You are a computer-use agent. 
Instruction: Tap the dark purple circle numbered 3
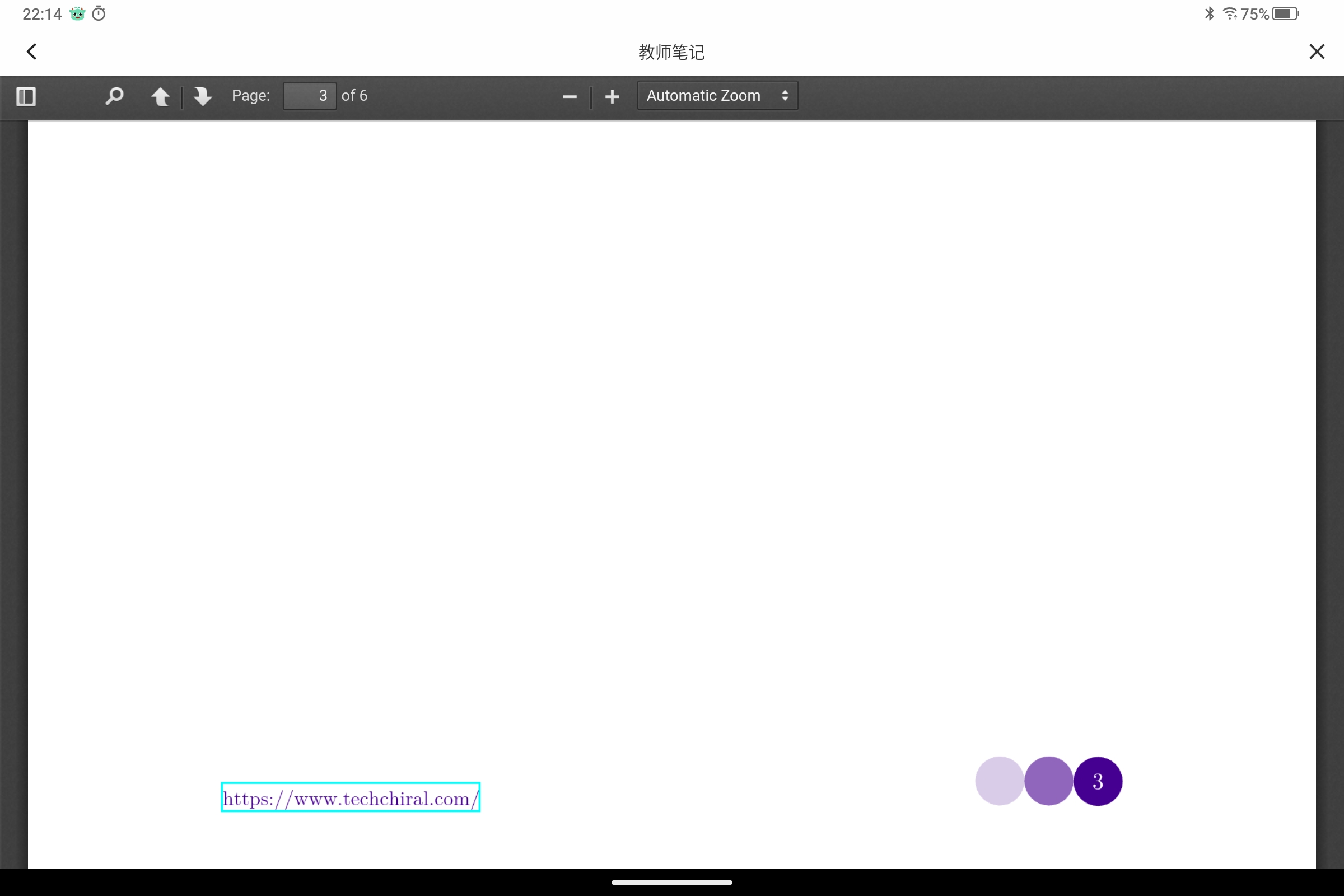click(x=1098, y=781)
